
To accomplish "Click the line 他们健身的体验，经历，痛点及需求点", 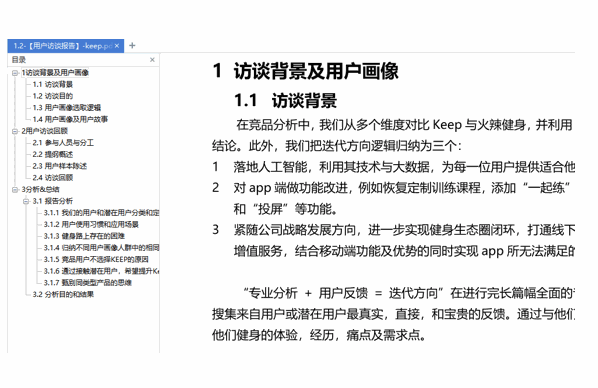I will coord(319,335).
